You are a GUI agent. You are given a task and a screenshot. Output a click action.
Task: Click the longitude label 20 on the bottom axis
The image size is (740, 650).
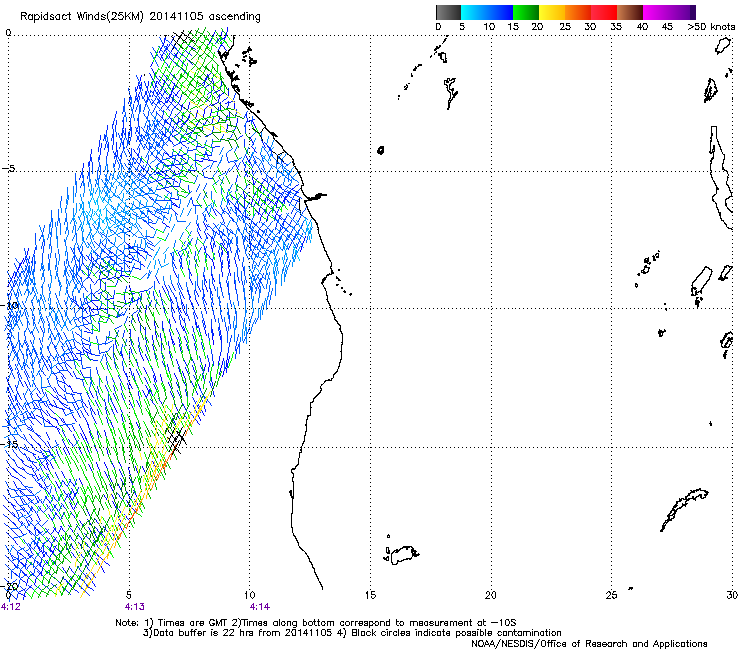point(491,595)
